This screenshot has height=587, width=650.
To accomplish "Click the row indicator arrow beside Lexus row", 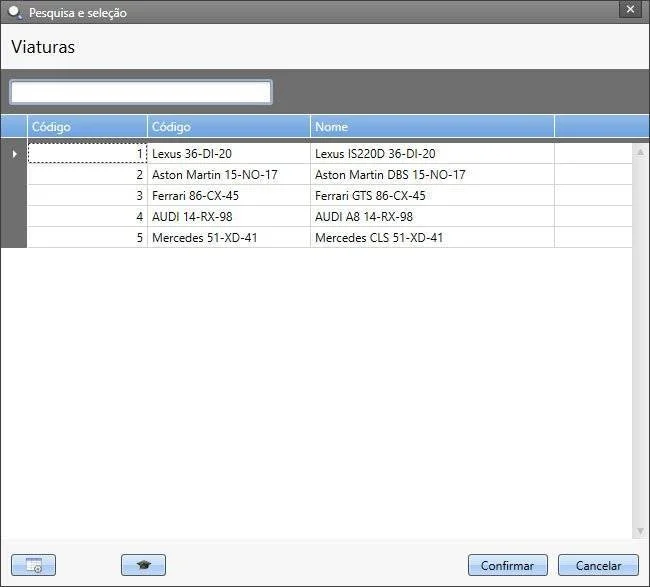I will click(15, 154).
